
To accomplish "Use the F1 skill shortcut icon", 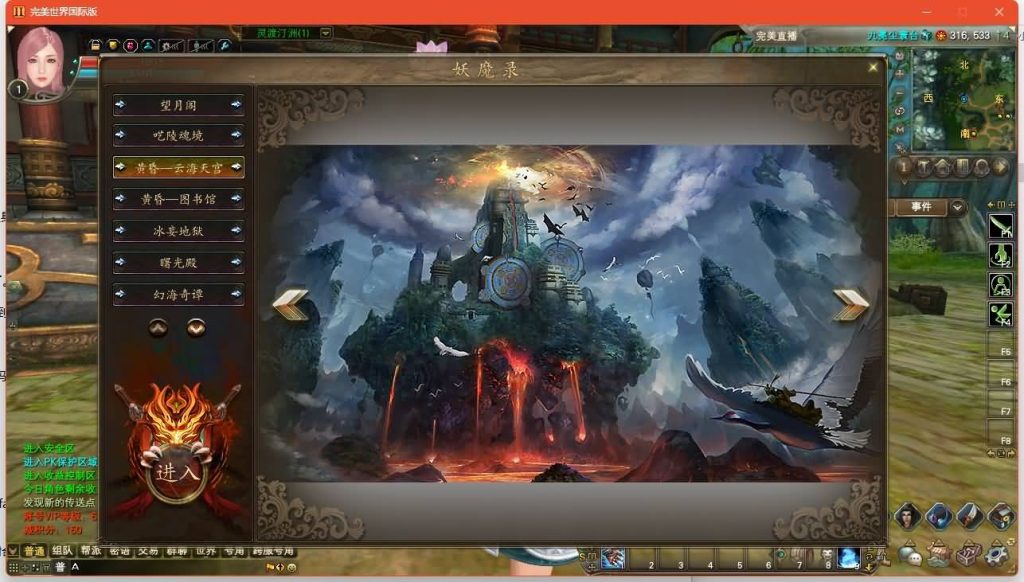I will click(1000, 226).
